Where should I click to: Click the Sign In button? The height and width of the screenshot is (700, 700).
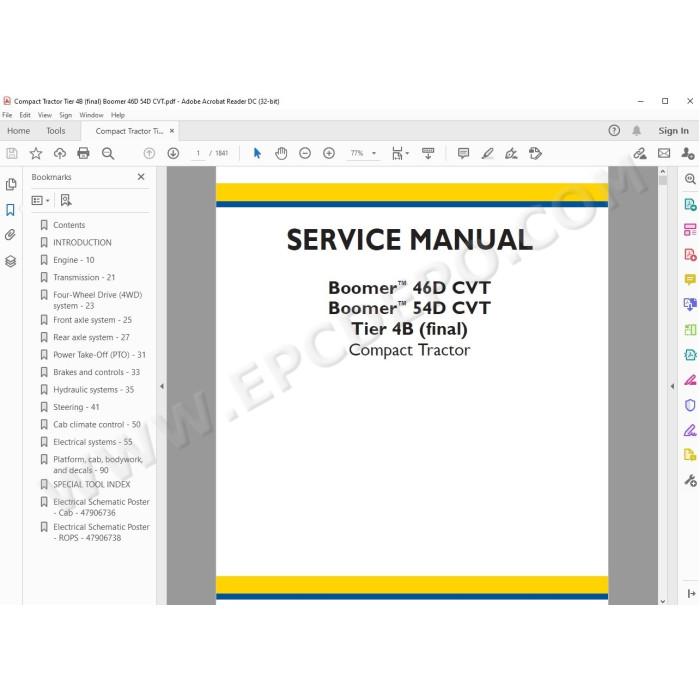point(673,131)
